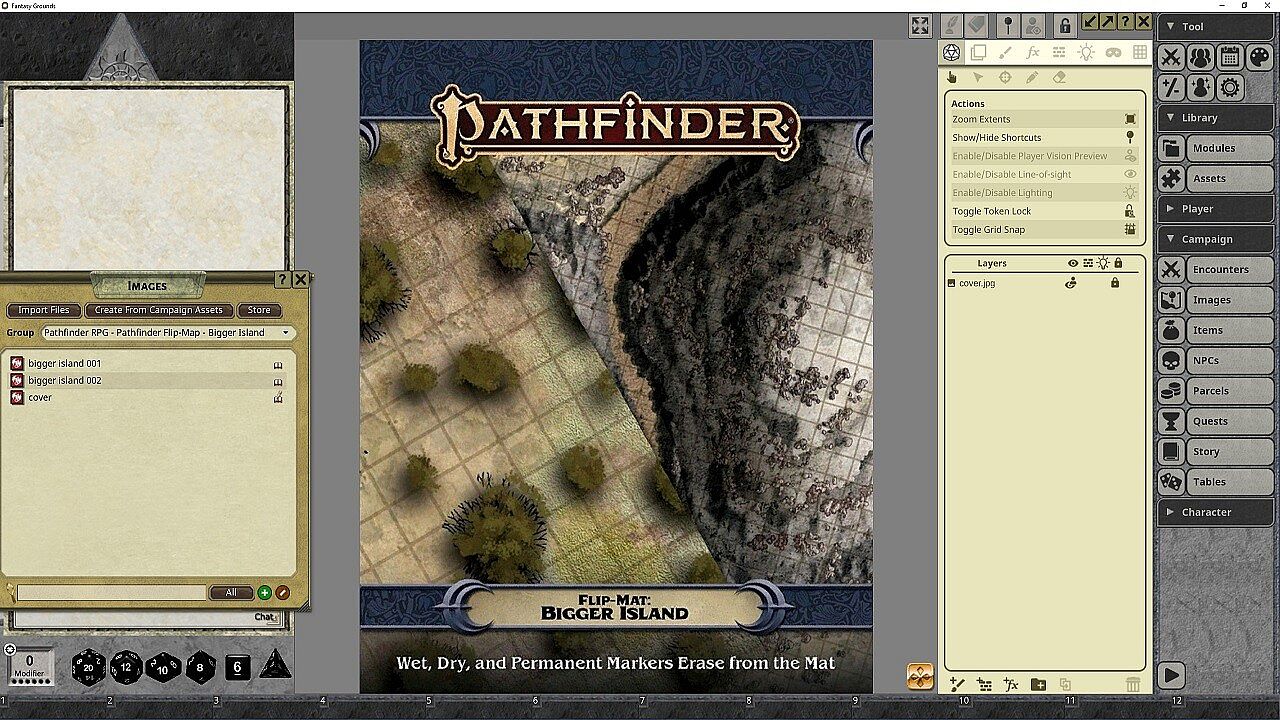Open the plus/minus modifiers tool

(1172, 88)
